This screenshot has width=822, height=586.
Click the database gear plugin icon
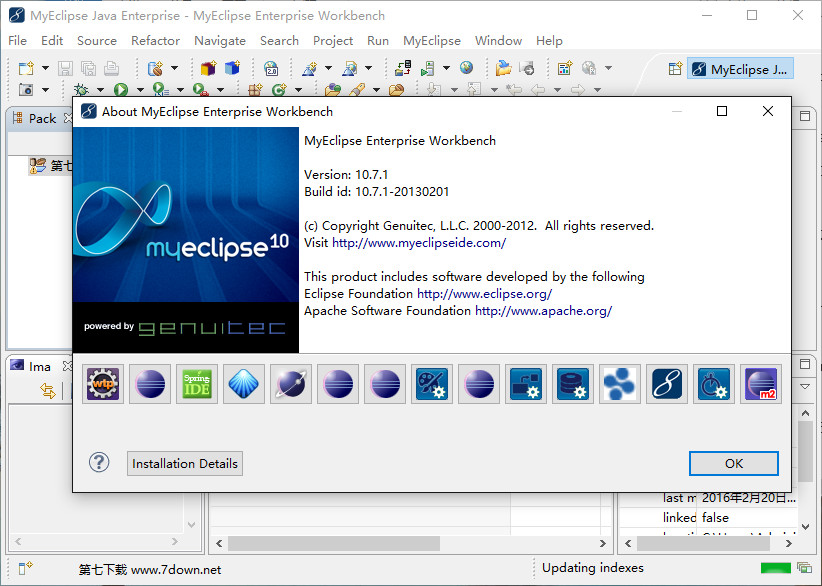point(573,384)
